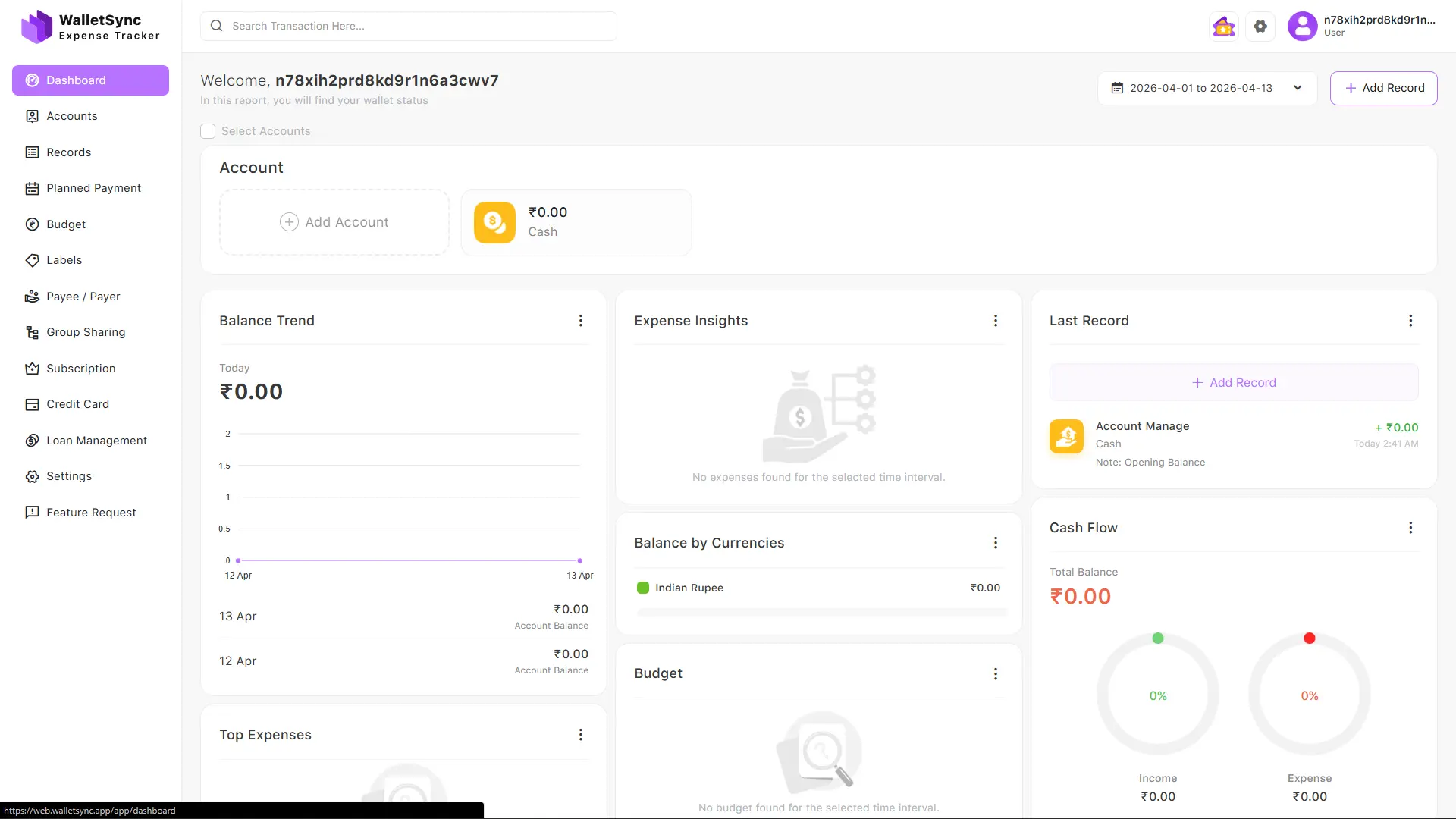Click Add Record in Last Record card
The image size is (1456, 819).
[1234, 383]
